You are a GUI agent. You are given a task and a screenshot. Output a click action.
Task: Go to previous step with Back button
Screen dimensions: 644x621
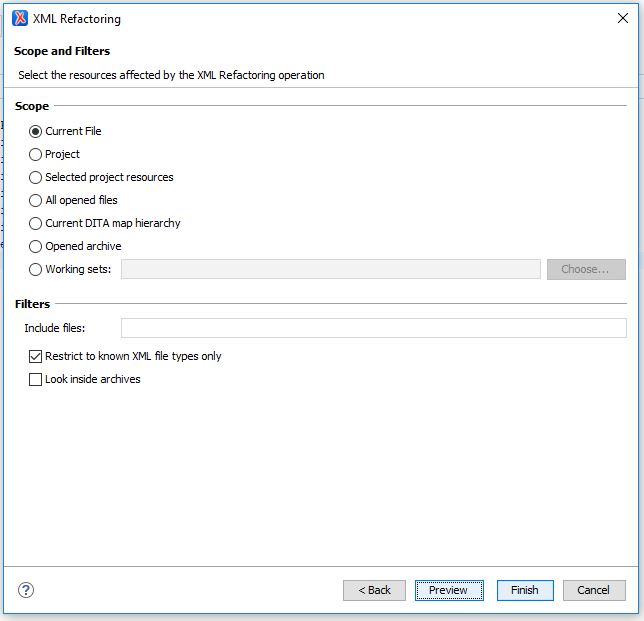374,590
